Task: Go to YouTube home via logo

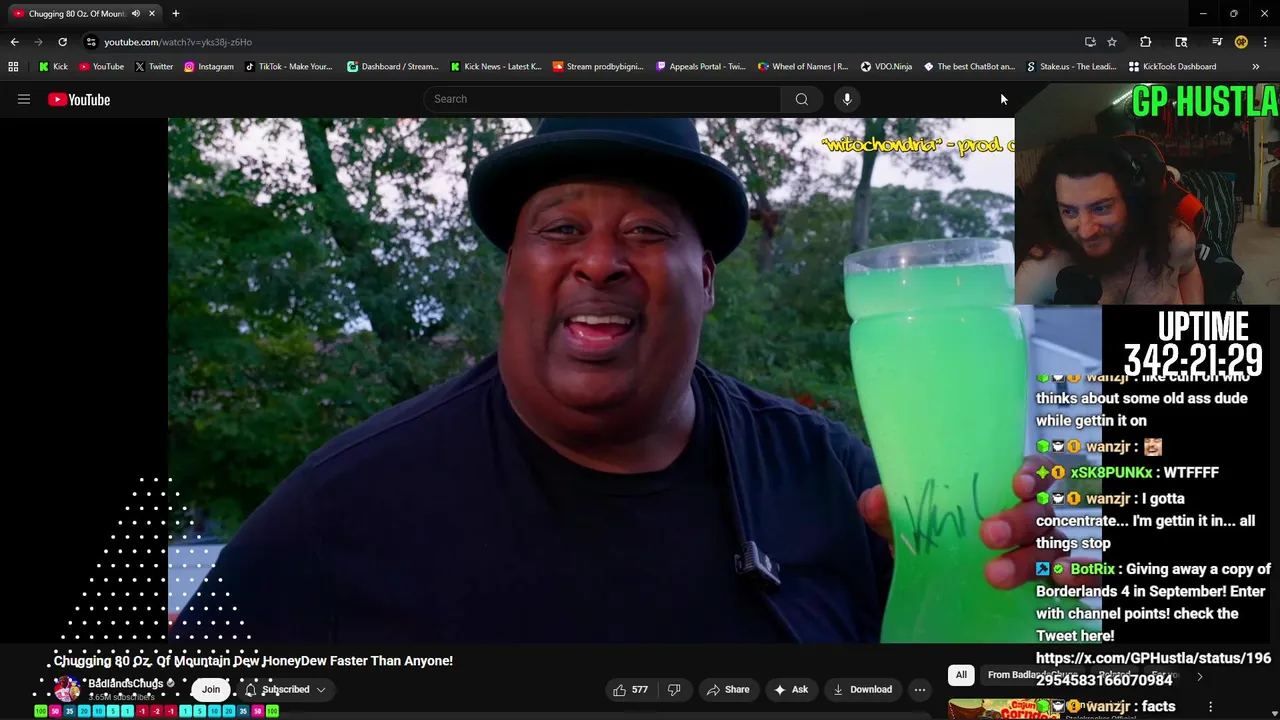Action: [79, 99]
